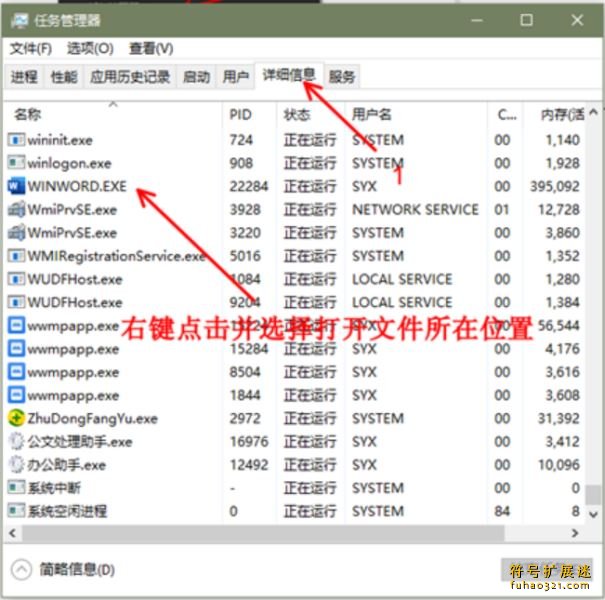This screenshot has height=600, width=605.
Task: Click the WINWORD.EXE Word icon
Action: (16, 186)
